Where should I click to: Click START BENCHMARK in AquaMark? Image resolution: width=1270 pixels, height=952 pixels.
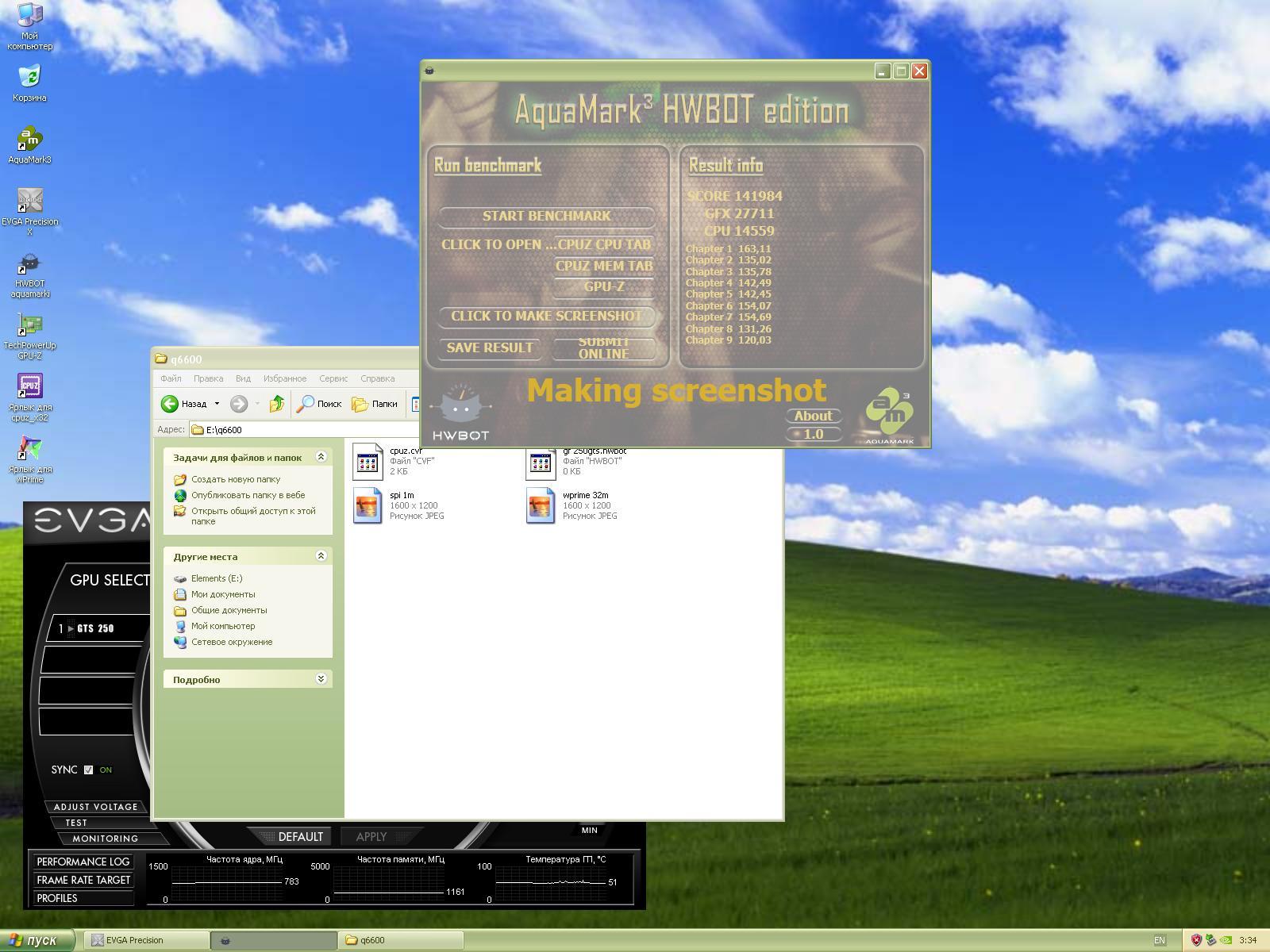click(547, 217)
